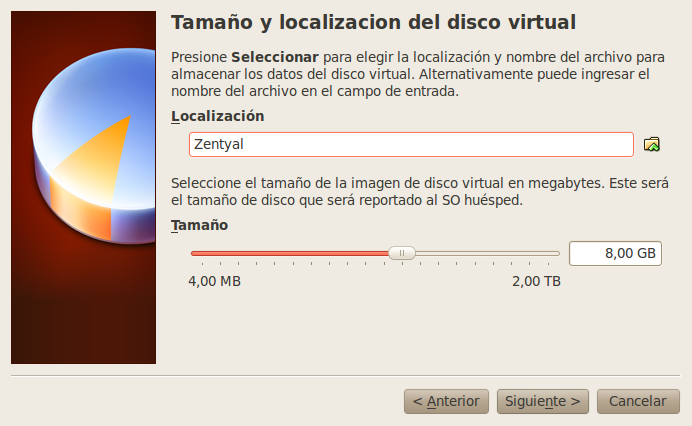Continue with the Siguiente button

tap(542, 401)
